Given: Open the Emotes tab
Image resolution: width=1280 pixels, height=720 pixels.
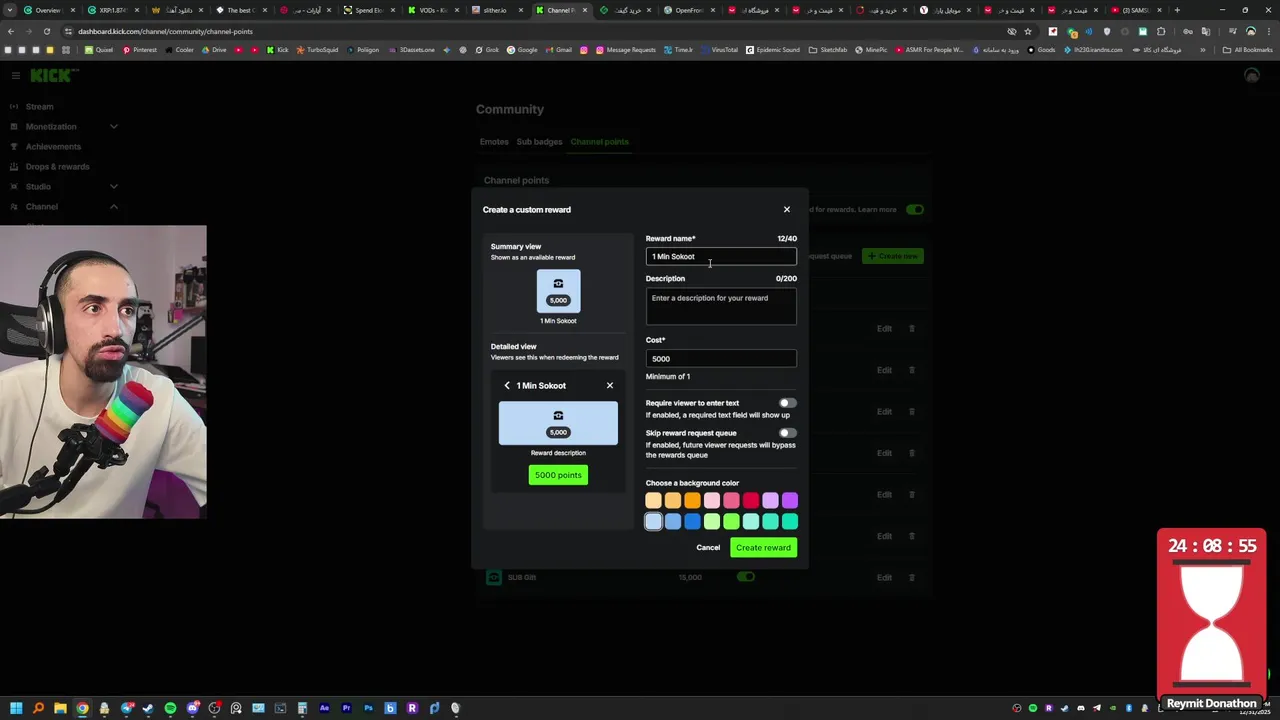Looking at the screenshot, I should click(x=494, y=142).
